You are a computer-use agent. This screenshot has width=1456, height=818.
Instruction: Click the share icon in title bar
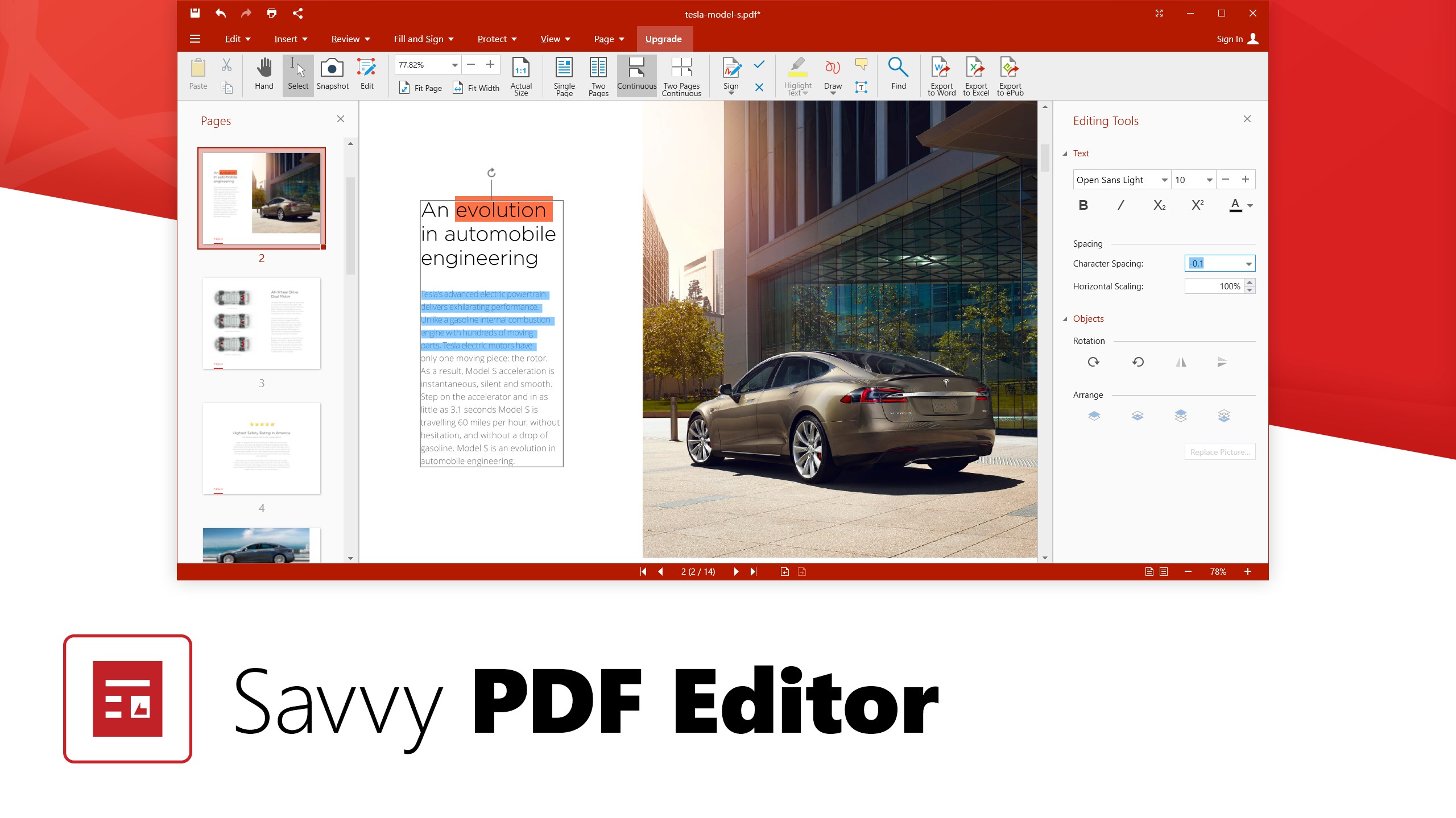click(297, 13)
